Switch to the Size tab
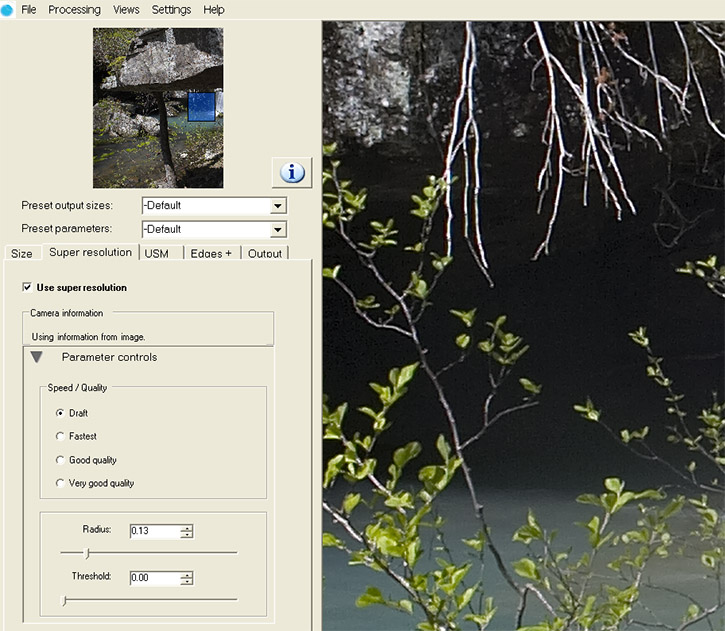 coord(22,253)
